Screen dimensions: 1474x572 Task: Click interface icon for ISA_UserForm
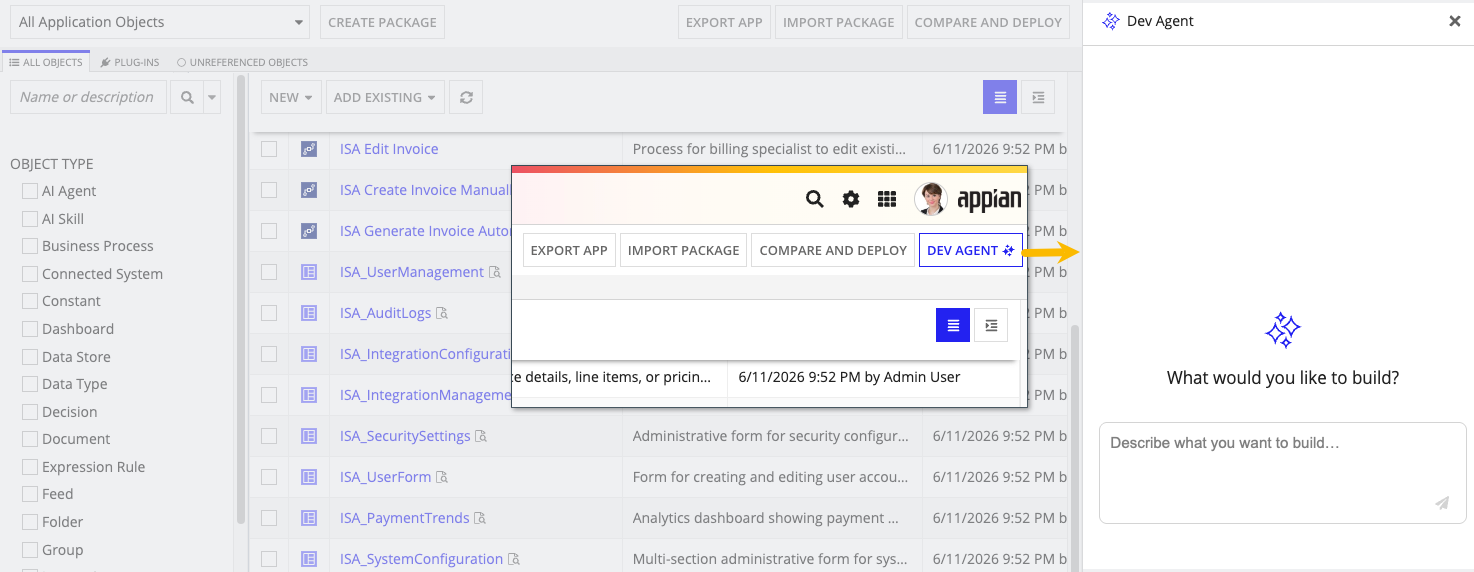click(309, 477)
